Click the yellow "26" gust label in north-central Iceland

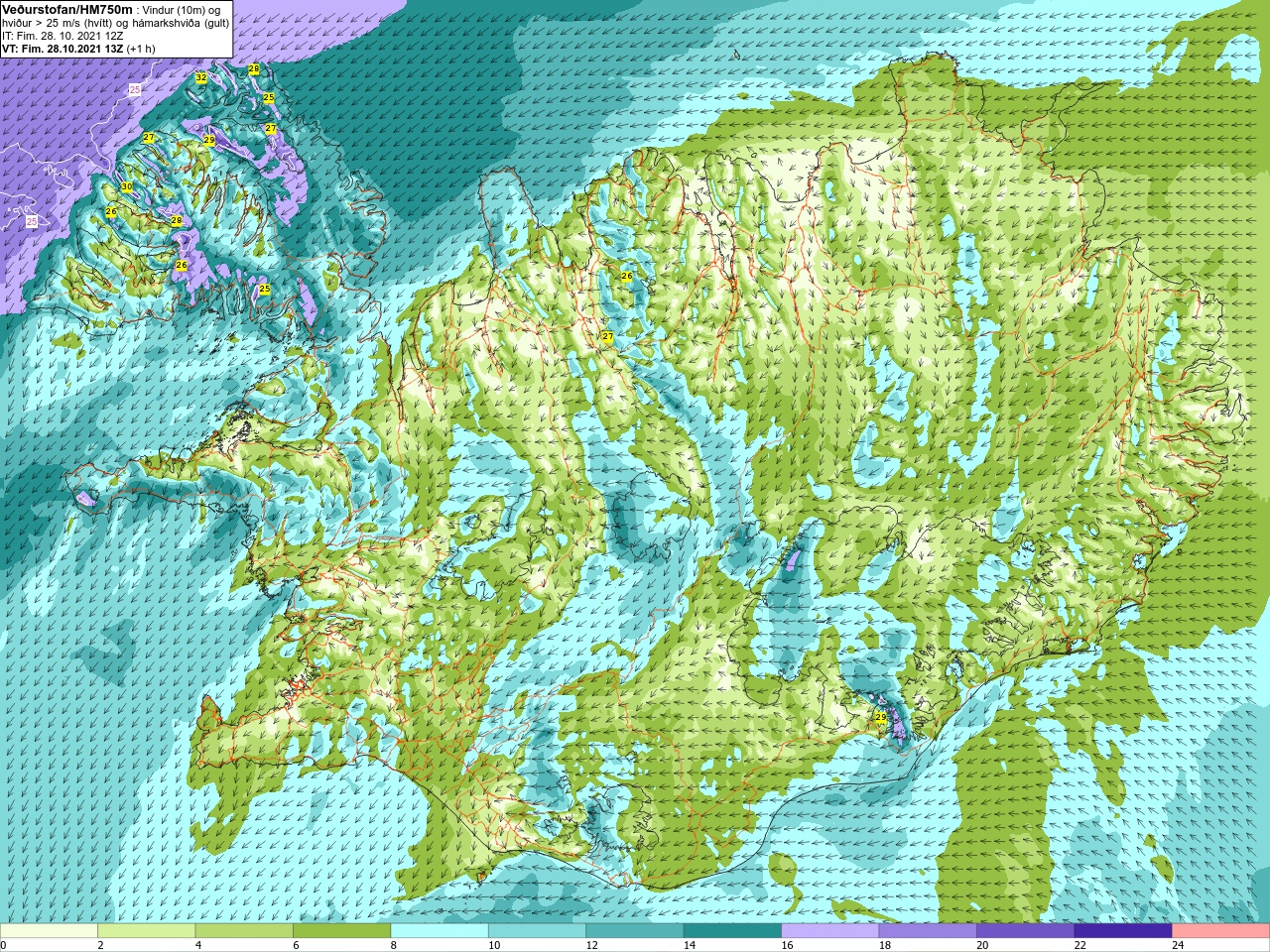coord(627,276)
